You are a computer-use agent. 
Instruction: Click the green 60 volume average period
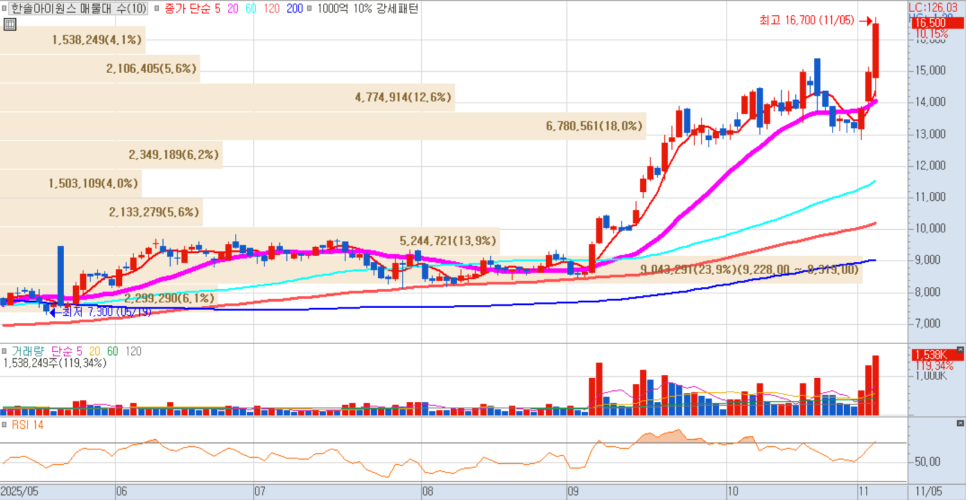coord(113,352)
